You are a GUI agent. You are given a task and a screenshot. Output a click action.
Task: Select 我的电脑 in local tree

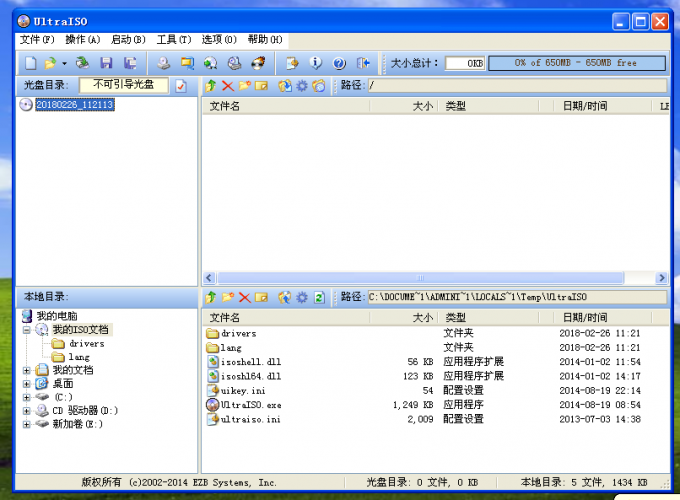(x=57, y=316)
